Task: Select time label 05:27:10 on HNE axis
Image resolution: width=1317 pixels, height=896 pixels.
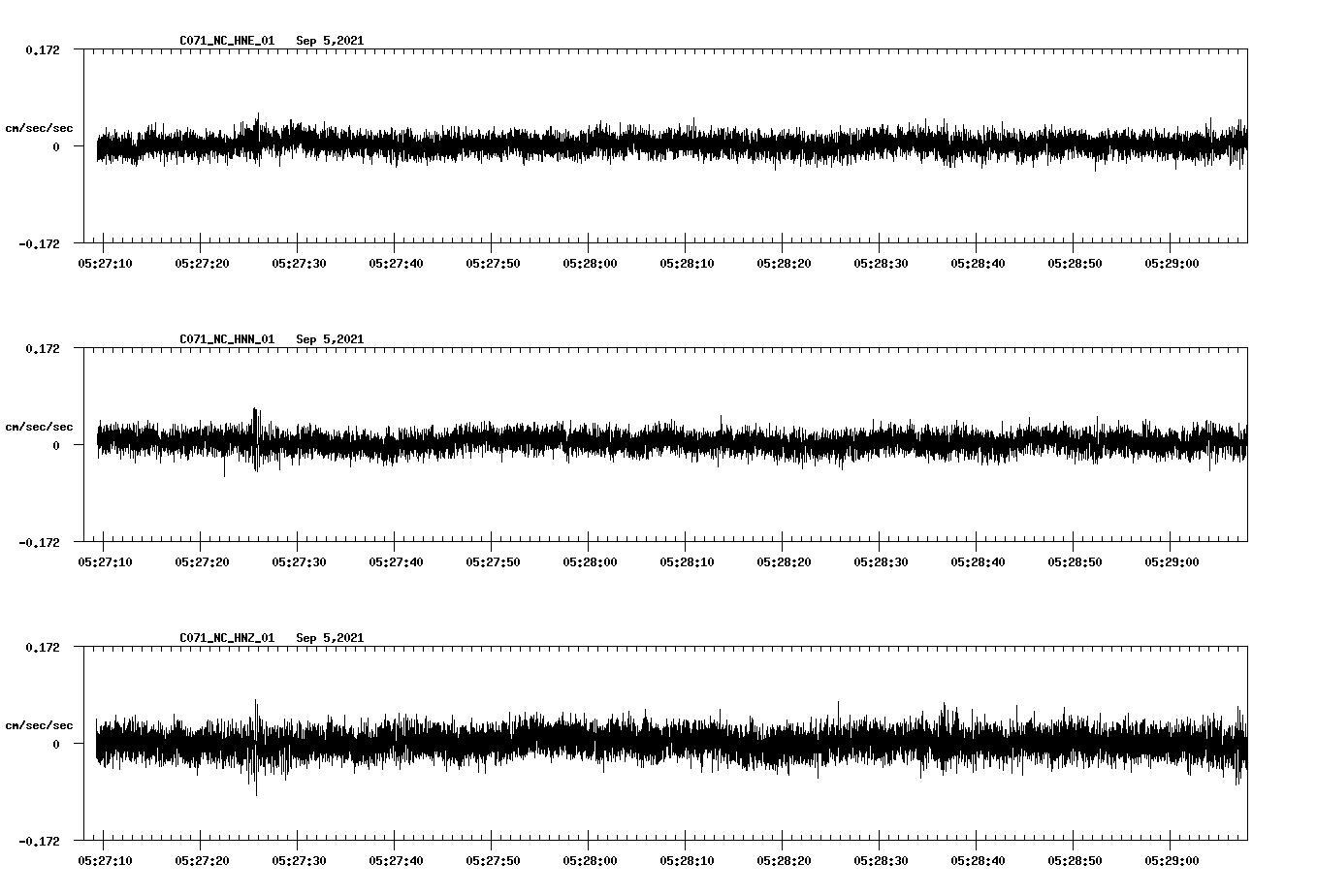Action: coord(106,264)
